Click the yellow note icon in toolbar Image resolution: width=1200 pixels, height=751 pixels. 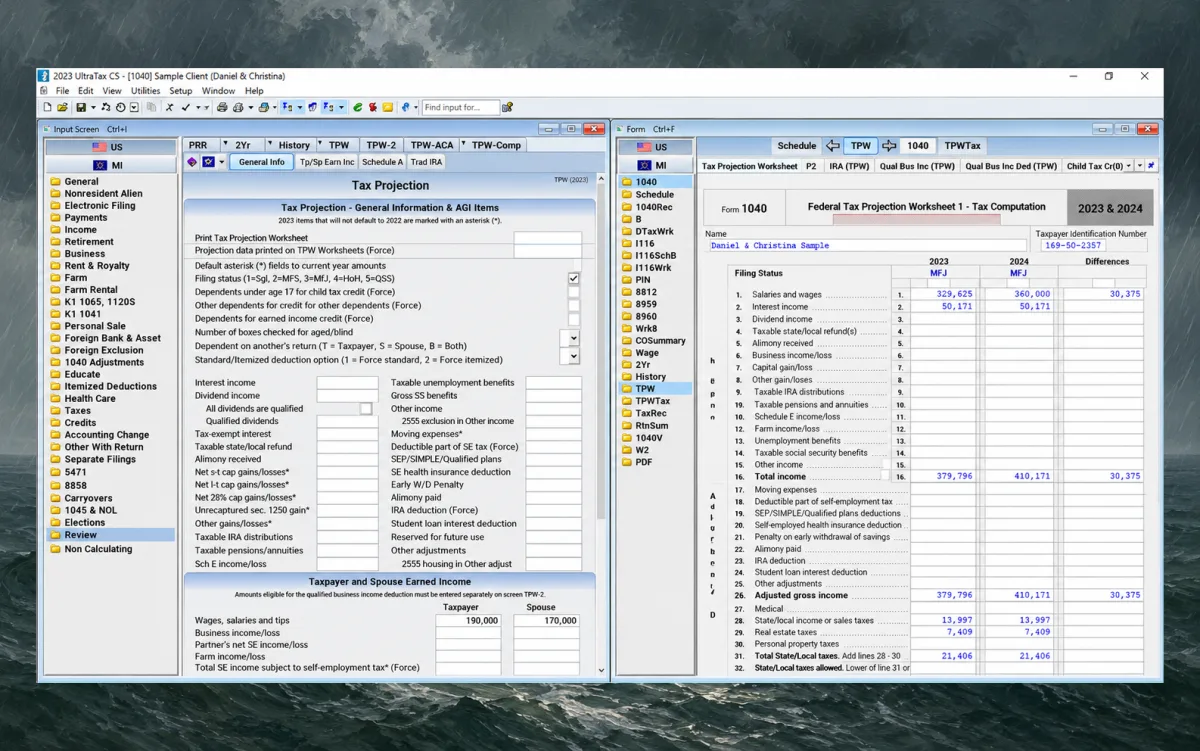coord(388,107)
